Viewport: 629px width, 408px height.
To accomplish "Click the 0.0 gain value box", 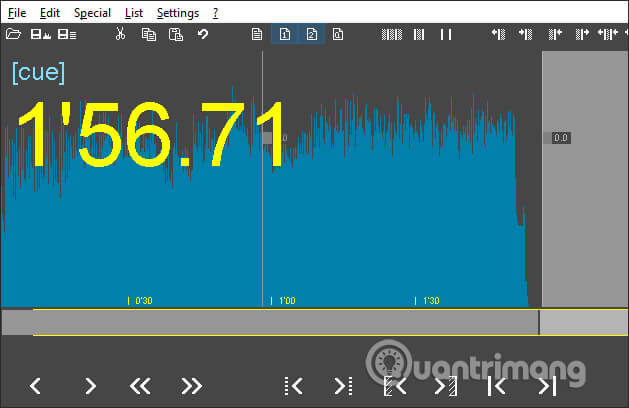I will [560, 138].
